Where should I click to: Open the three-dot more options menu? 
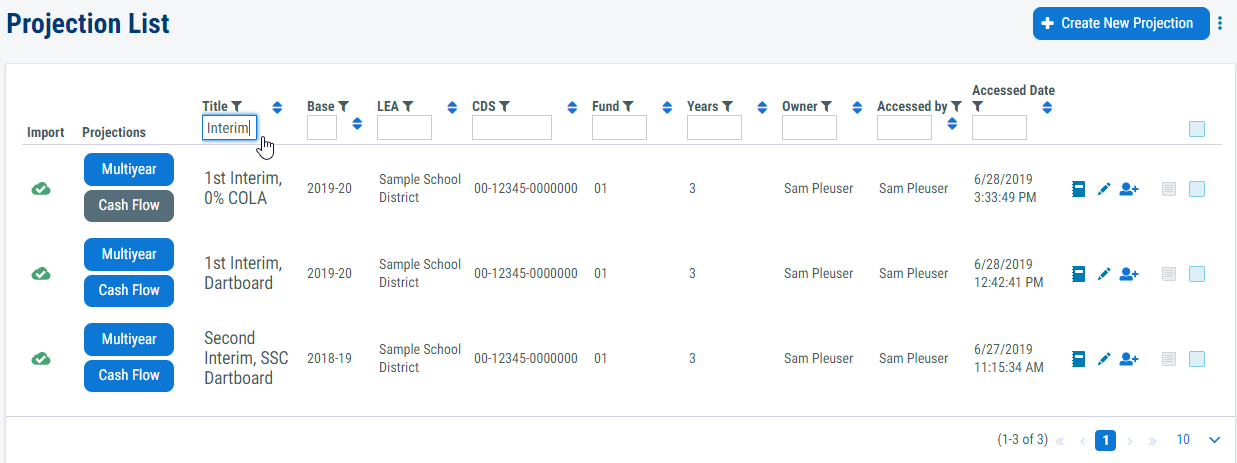click(x=1220, y=23)
